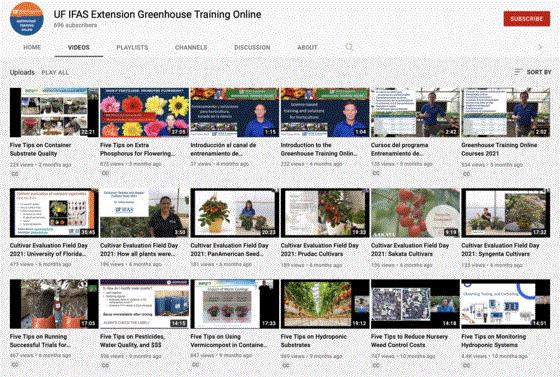This screenshot has height=377, width=560.
Task: Play the Introducción al canal de entrenamiento video thumbnail
Action: click(235, 112)
